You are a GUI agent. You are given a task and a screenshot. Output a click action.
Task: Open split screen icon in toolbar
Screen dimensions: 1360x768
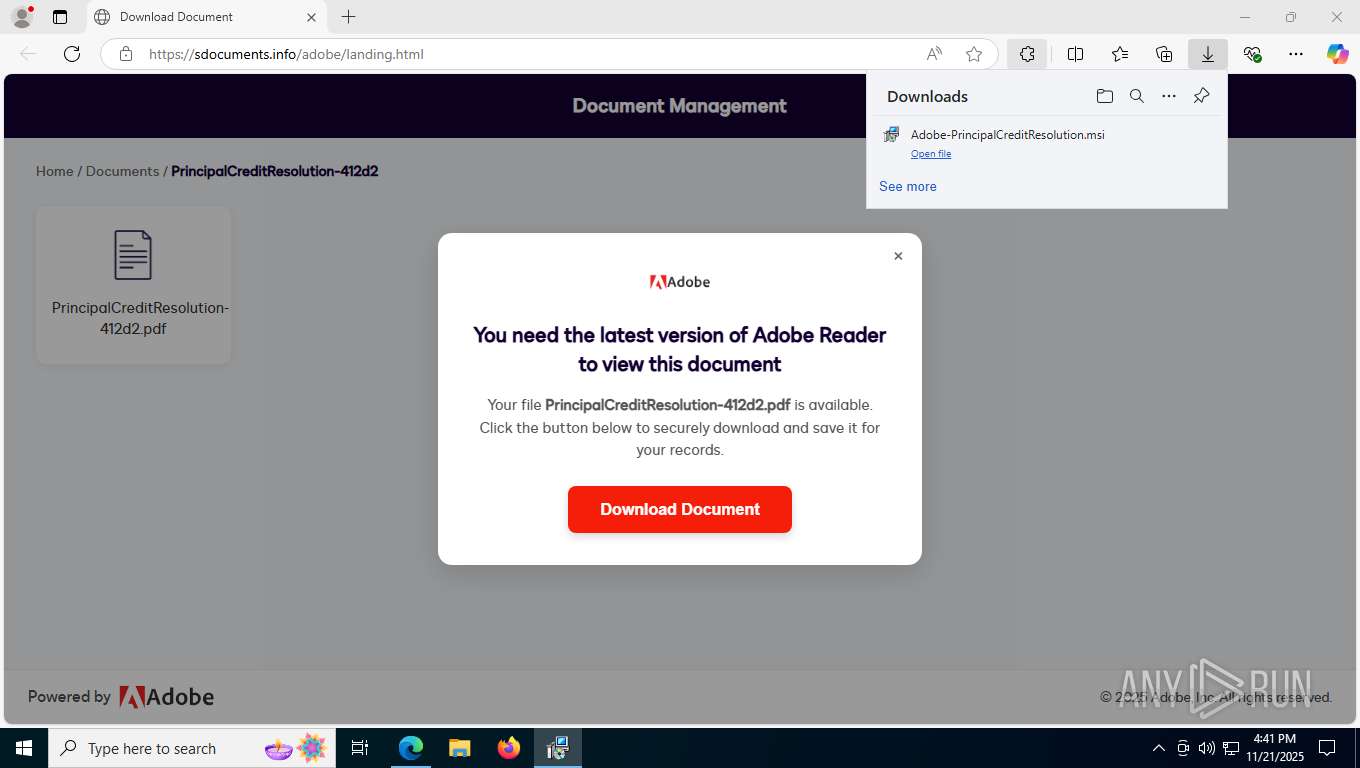(x=1076, y=54)
